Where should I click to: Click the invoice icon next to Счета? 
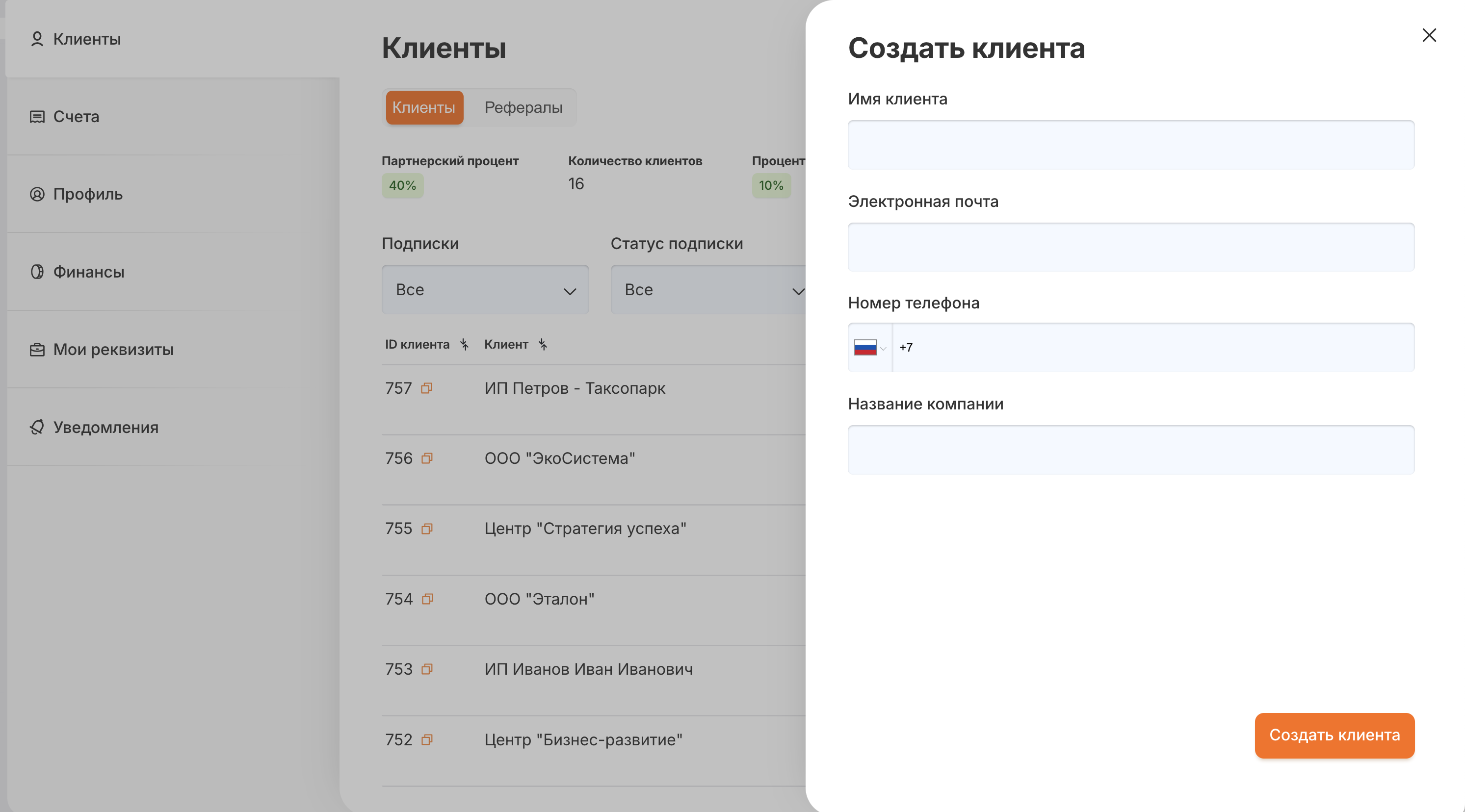[x=37, y=117]
